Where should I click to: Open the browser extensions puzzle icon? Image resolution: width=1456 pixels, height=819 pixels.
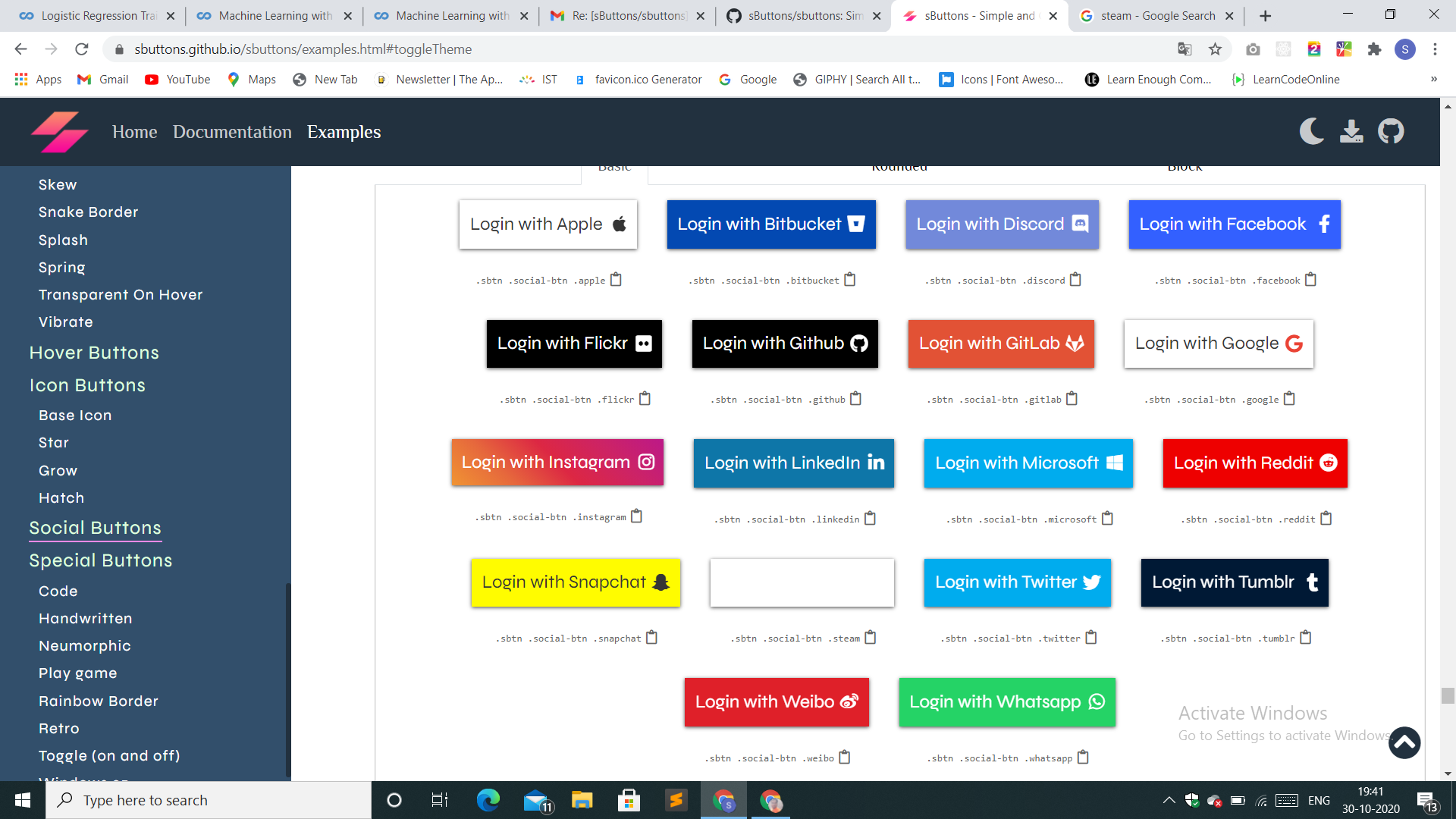(1374, 49)
